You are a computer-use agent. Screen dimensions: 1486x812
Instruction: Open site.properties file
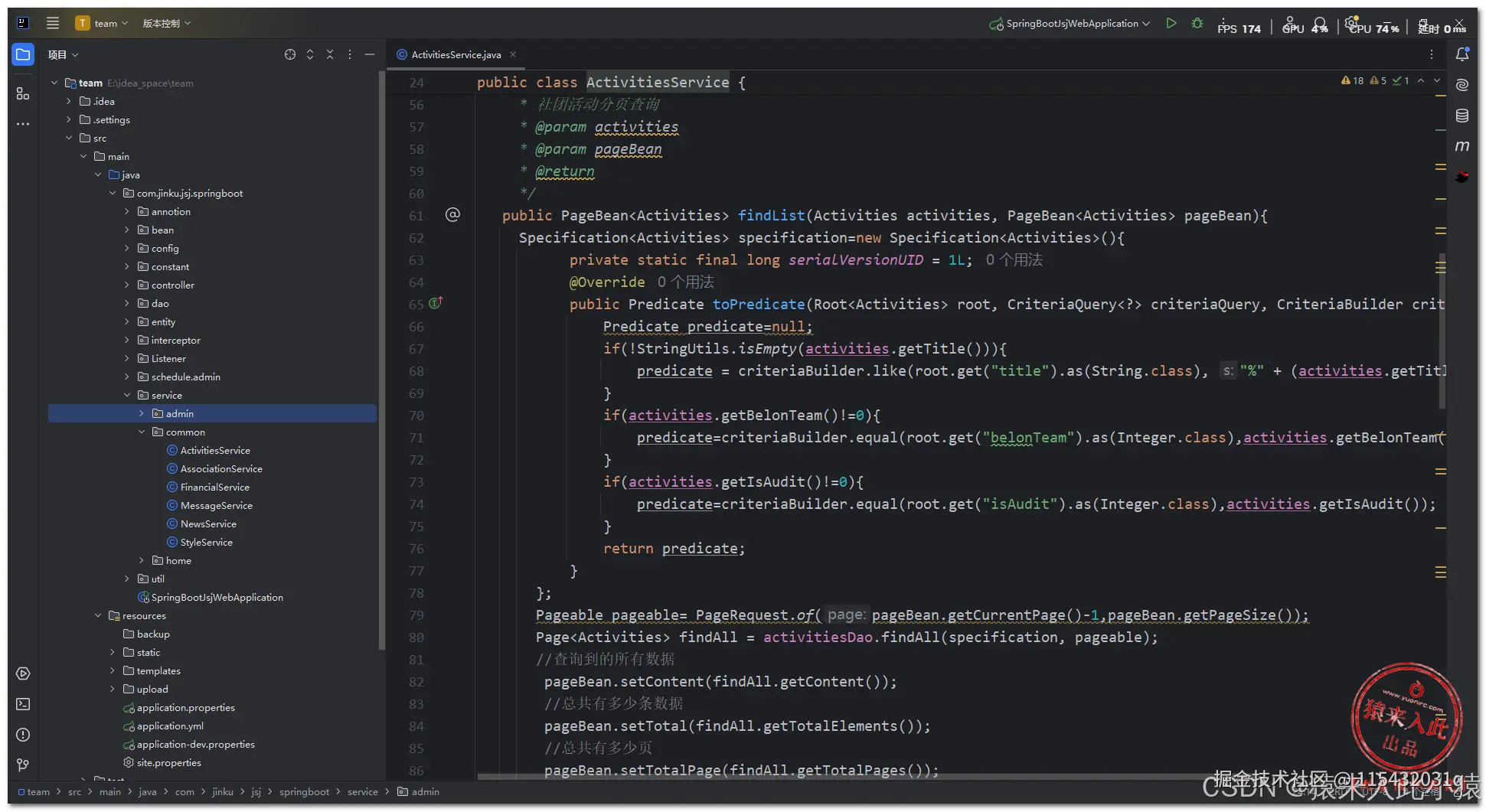(169, 762)
